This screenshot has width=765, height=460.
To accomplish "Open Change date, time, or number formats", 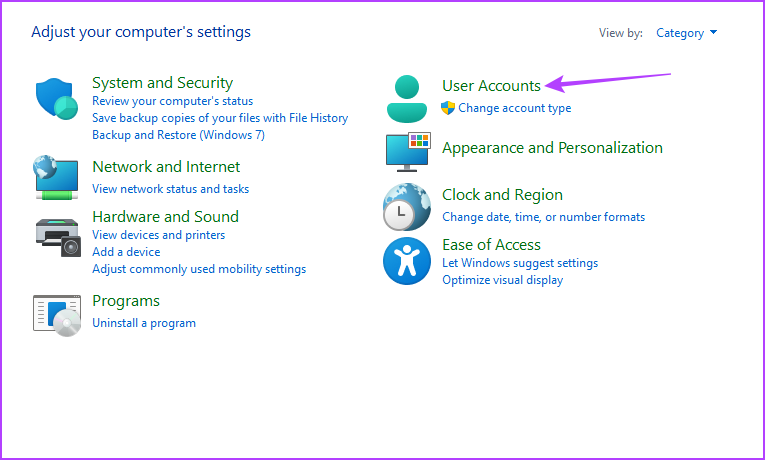I will pyautogui.click(x=543, y=217).
